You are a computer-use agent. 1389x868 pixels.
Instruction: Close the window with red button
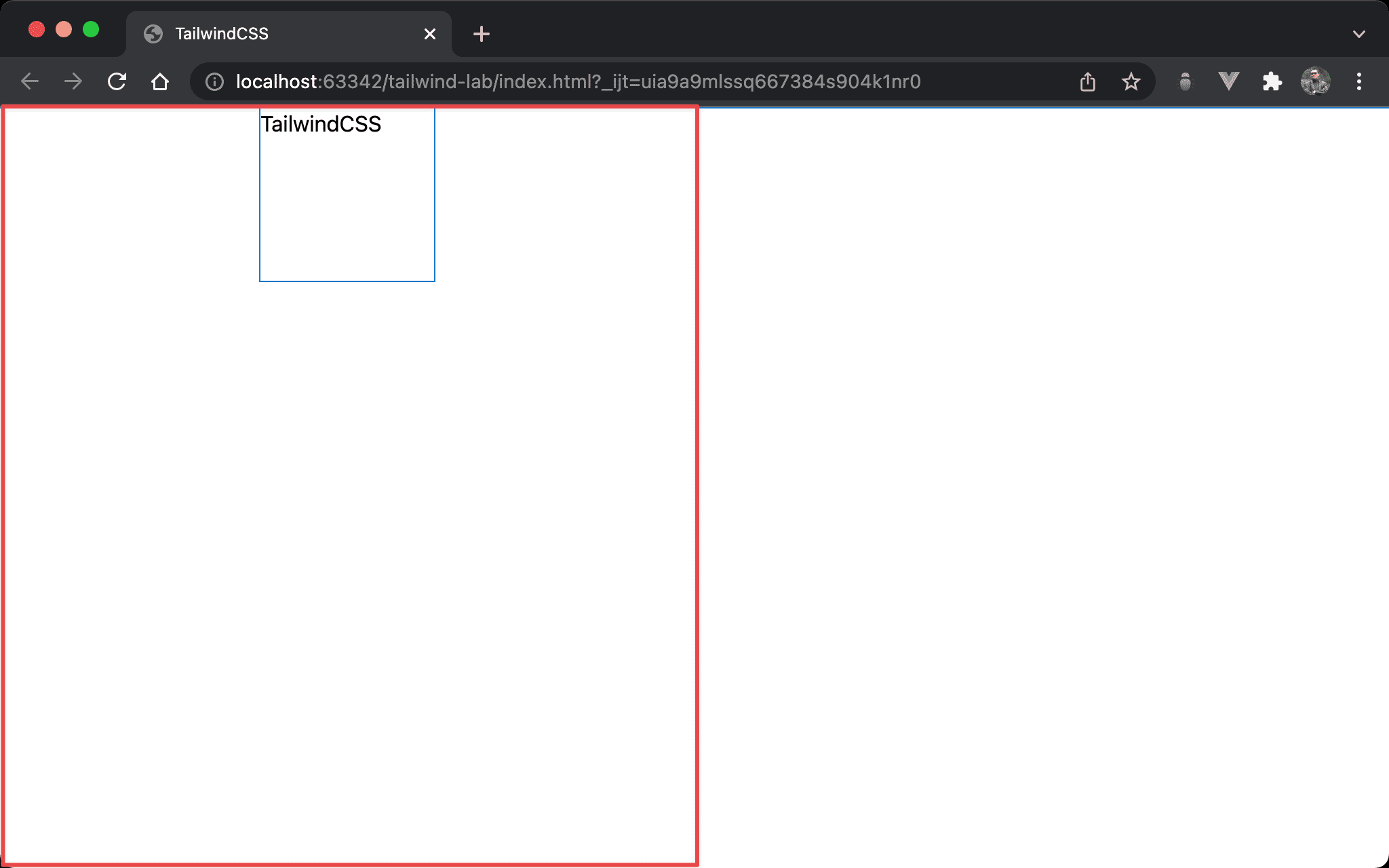pos(37,30)
